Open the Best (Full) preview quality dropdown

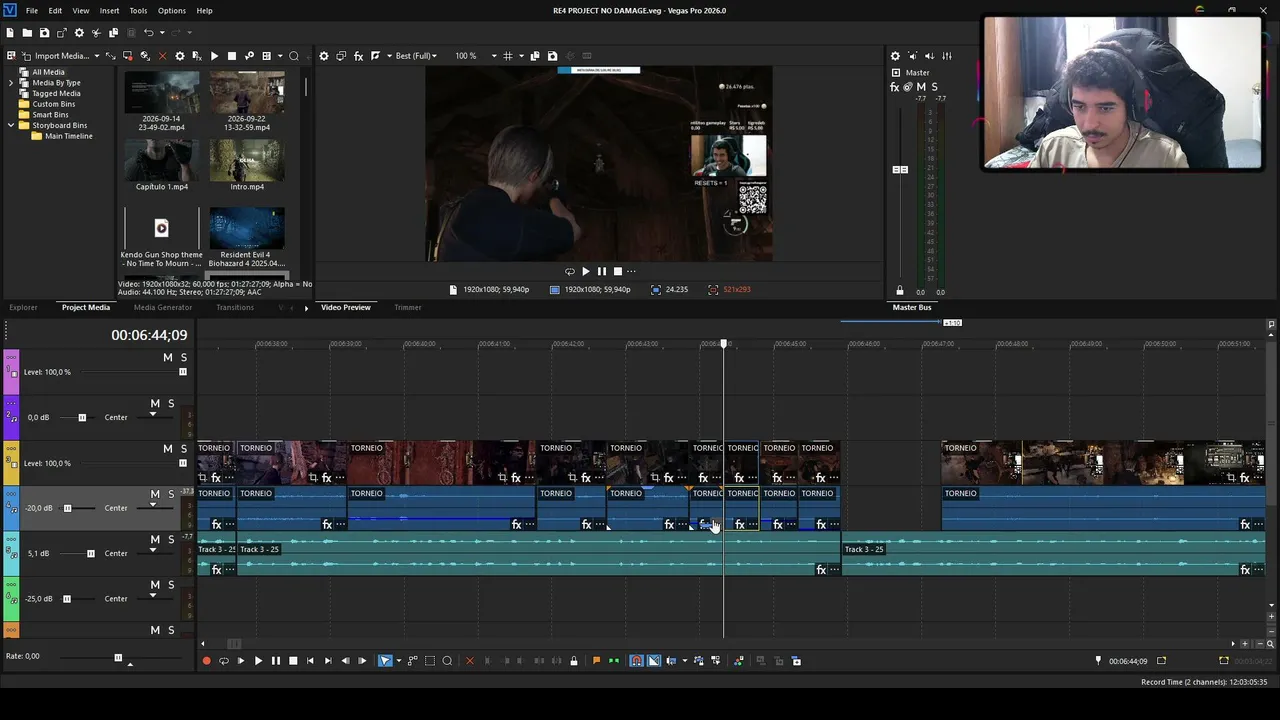[416, 56]
